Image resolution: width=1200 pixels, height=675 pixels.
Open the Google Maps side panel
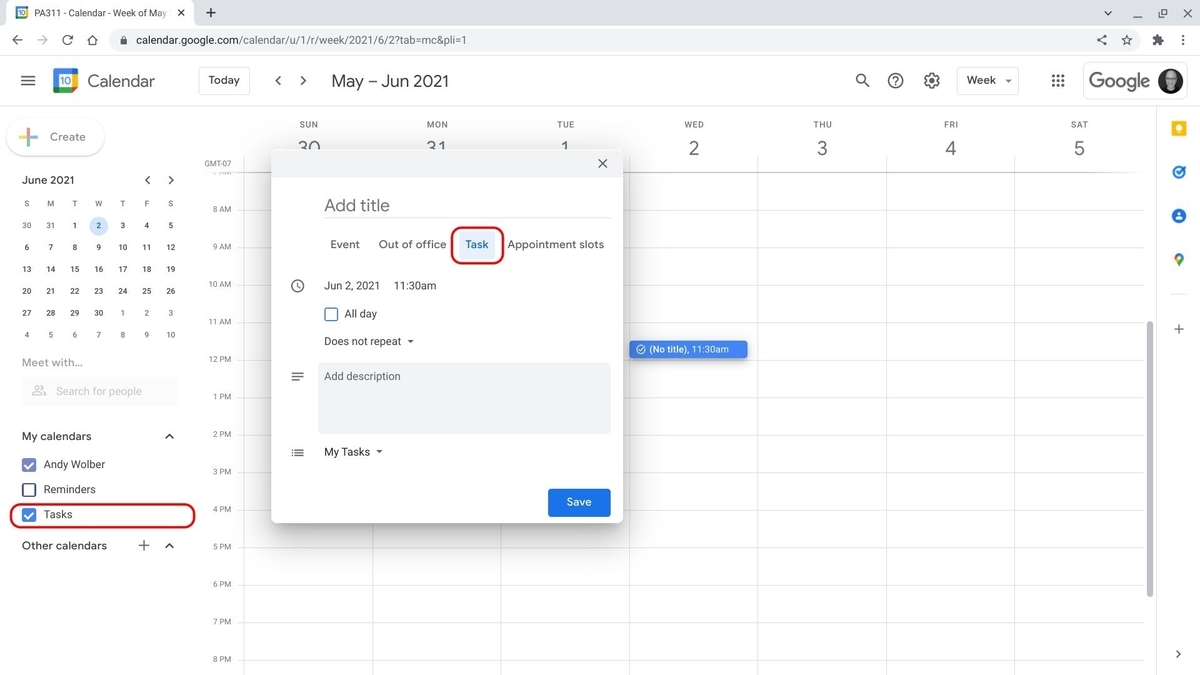pos(1178,259)
